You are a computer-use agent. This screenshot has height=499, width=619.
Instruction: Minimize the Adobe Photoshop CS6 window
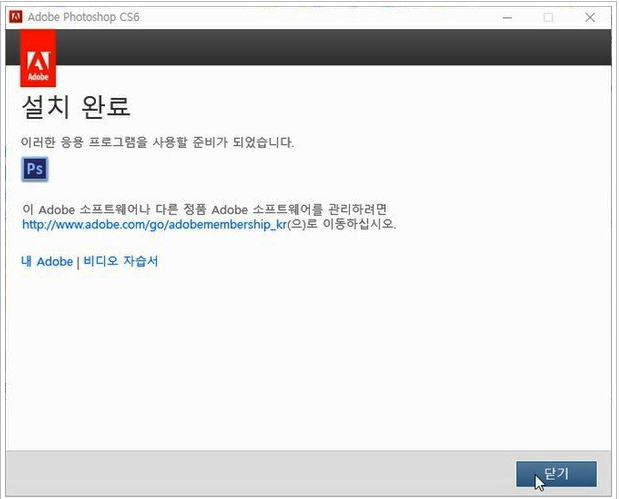point(508,17)
